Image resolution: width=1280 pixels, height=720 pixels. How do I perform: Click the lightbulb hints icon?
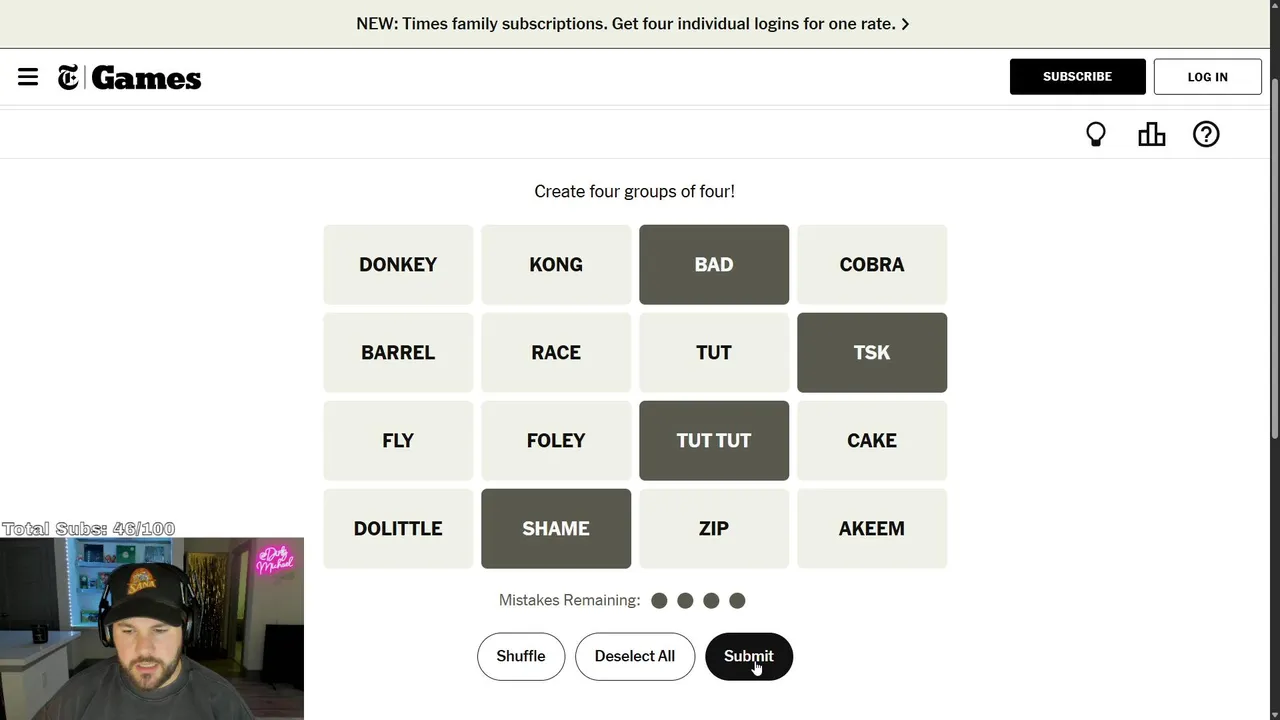(1096, 134)
